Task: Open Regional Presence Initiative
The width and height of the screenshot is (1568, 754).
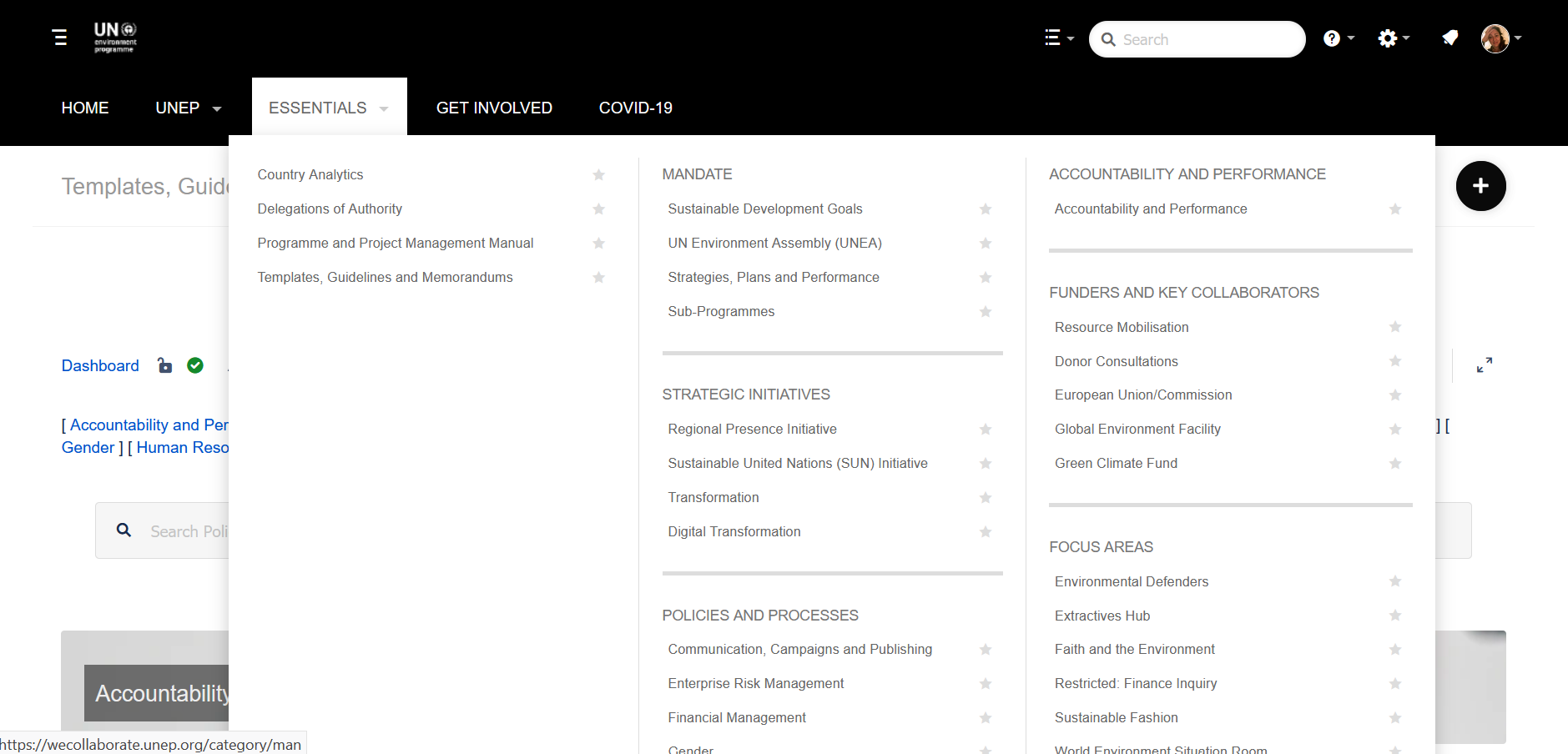Action: tap(752, 429)
